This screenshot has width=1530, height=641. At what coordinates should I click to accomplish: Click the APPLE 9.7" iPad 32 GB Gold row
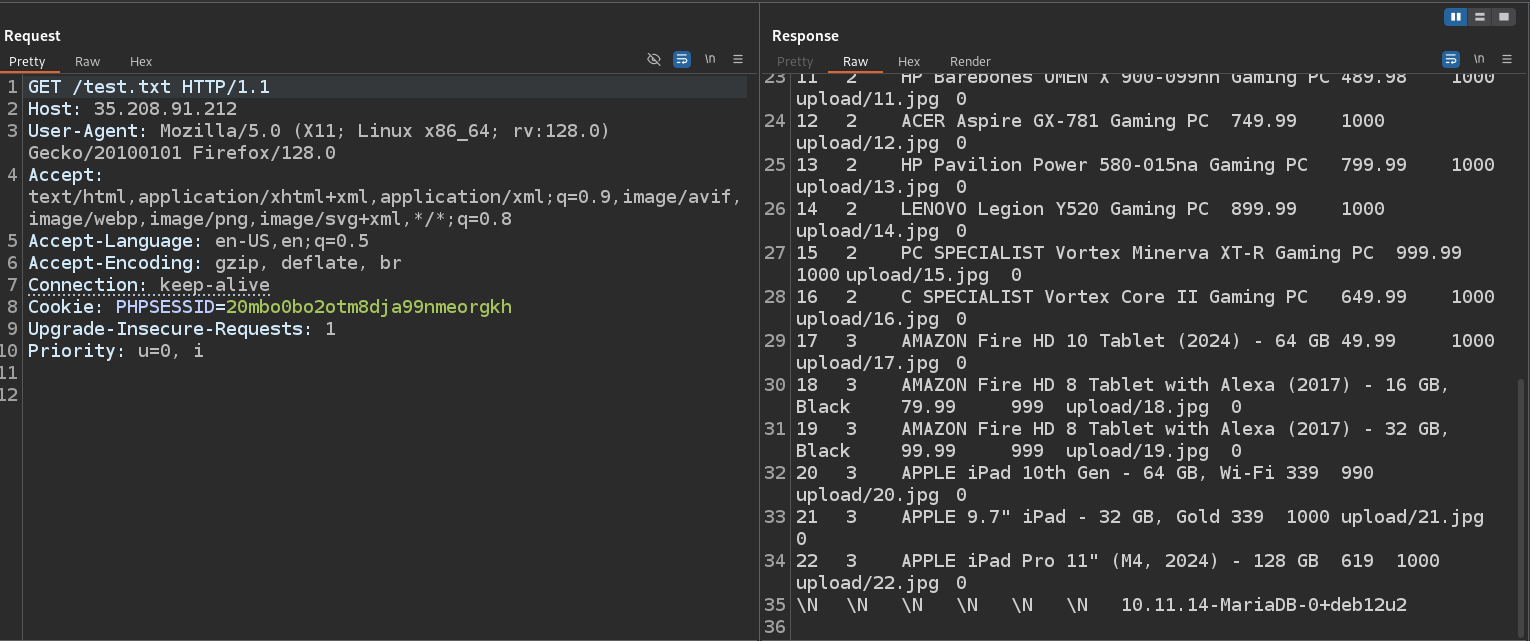pos(1140,527)
